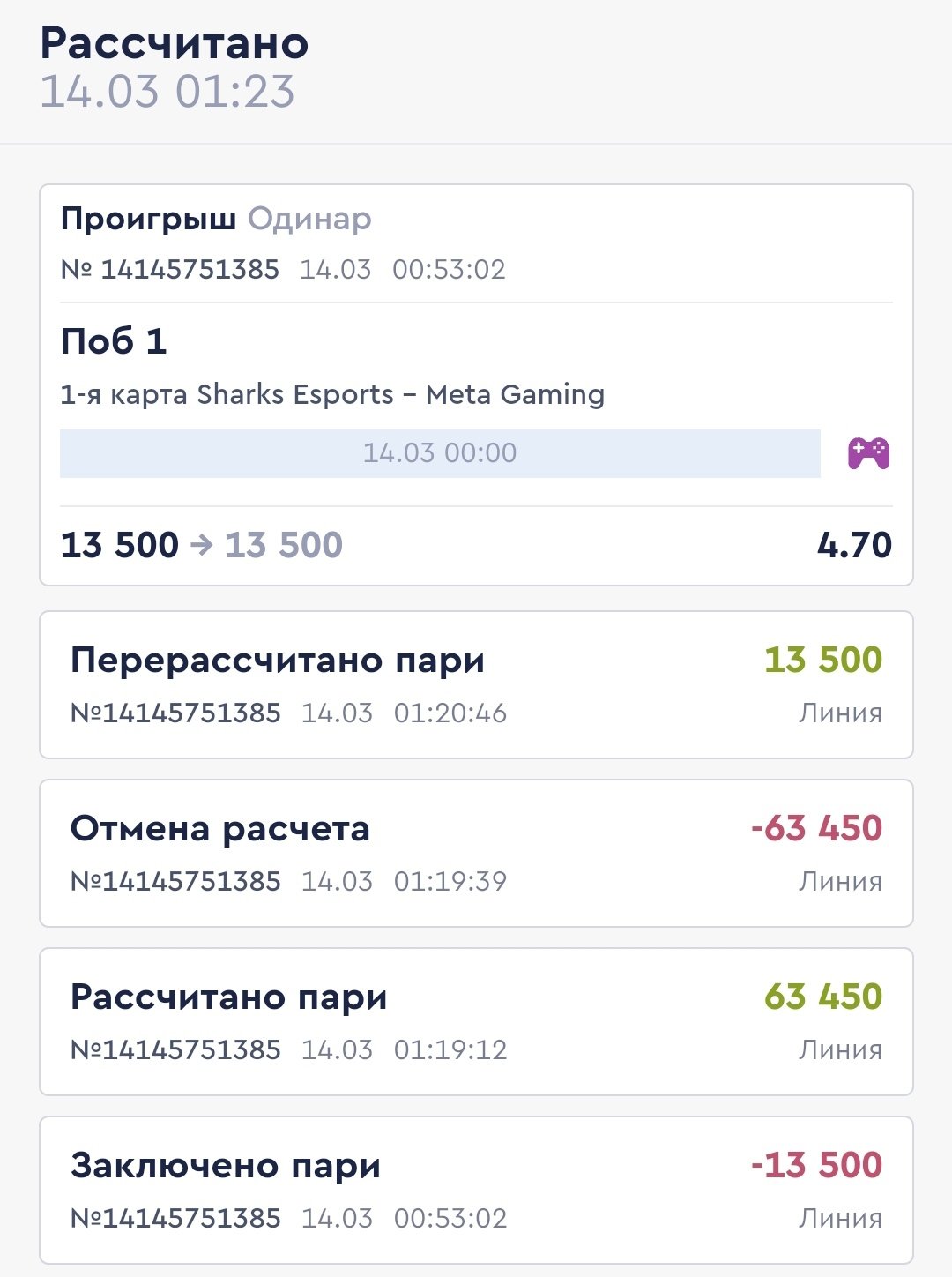
Task: Open the Sharks Esports – Meta Gaming match
Action: [x=332, y=394]
